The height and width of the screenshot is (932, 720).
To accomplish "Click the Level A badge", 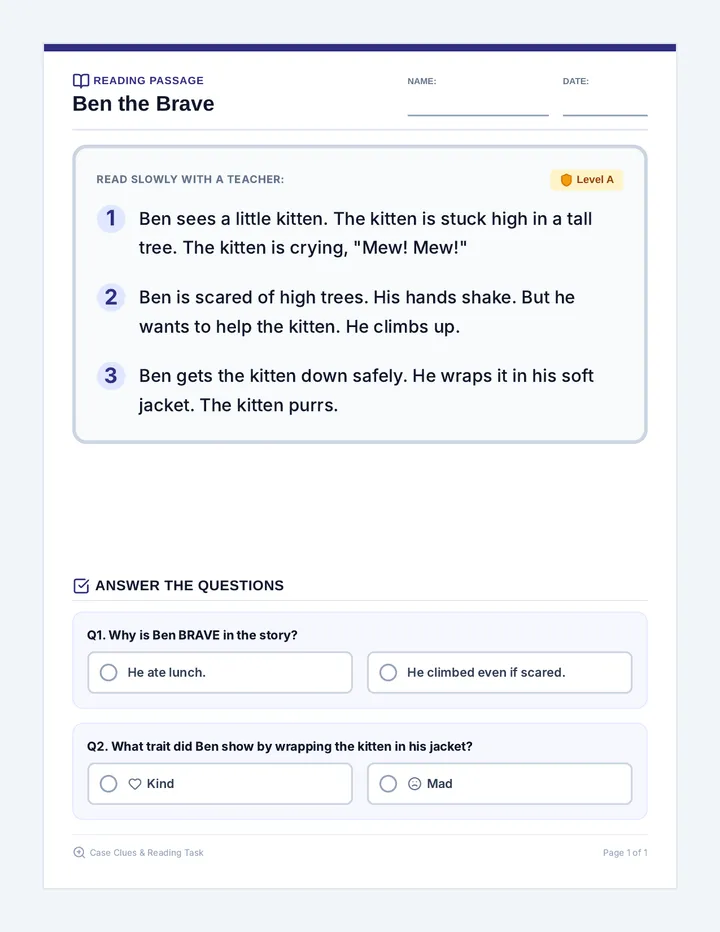I will coord(587,180).
